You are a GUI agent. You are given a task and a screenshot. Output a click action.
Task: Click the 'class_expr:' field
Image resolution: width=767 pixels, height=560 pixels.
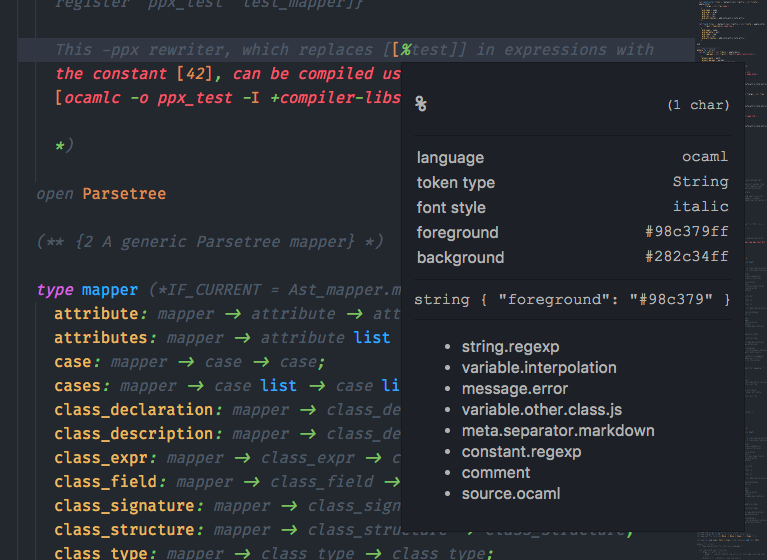pos(105,458)
